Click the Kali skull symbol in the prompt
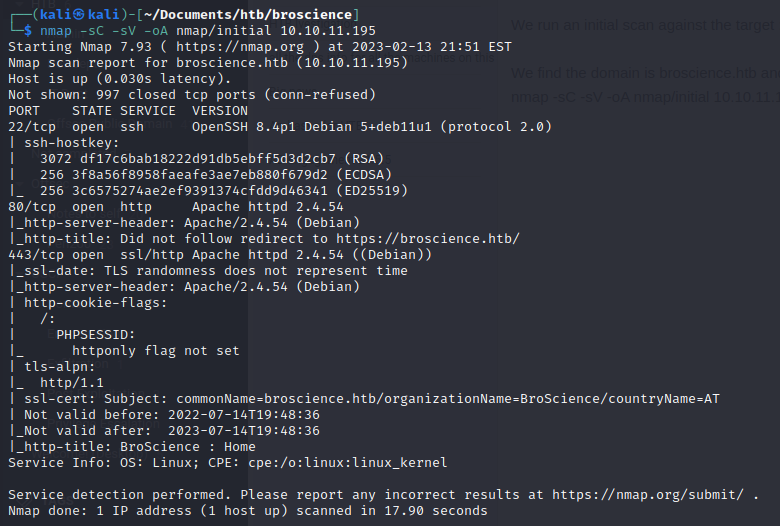 tap(79, 14)
